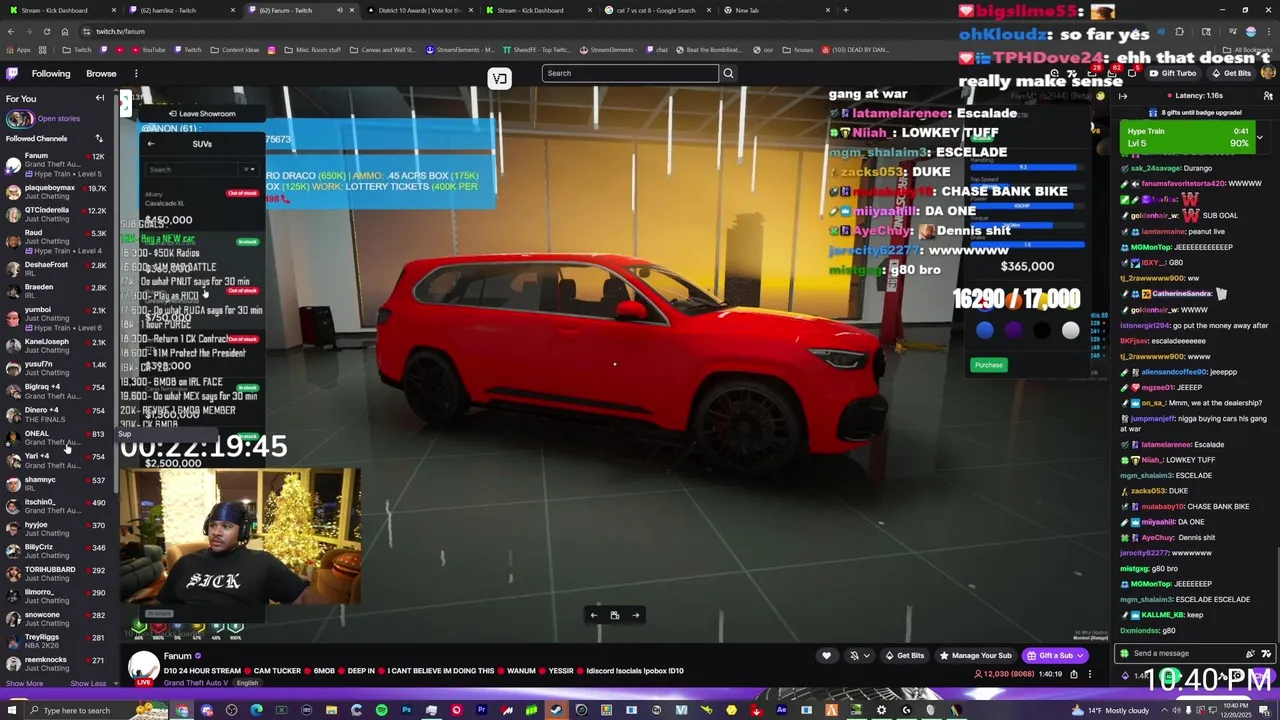1280x720 pixels.
Task: Click the VD extension icon near search
Action: click(499, 78)
